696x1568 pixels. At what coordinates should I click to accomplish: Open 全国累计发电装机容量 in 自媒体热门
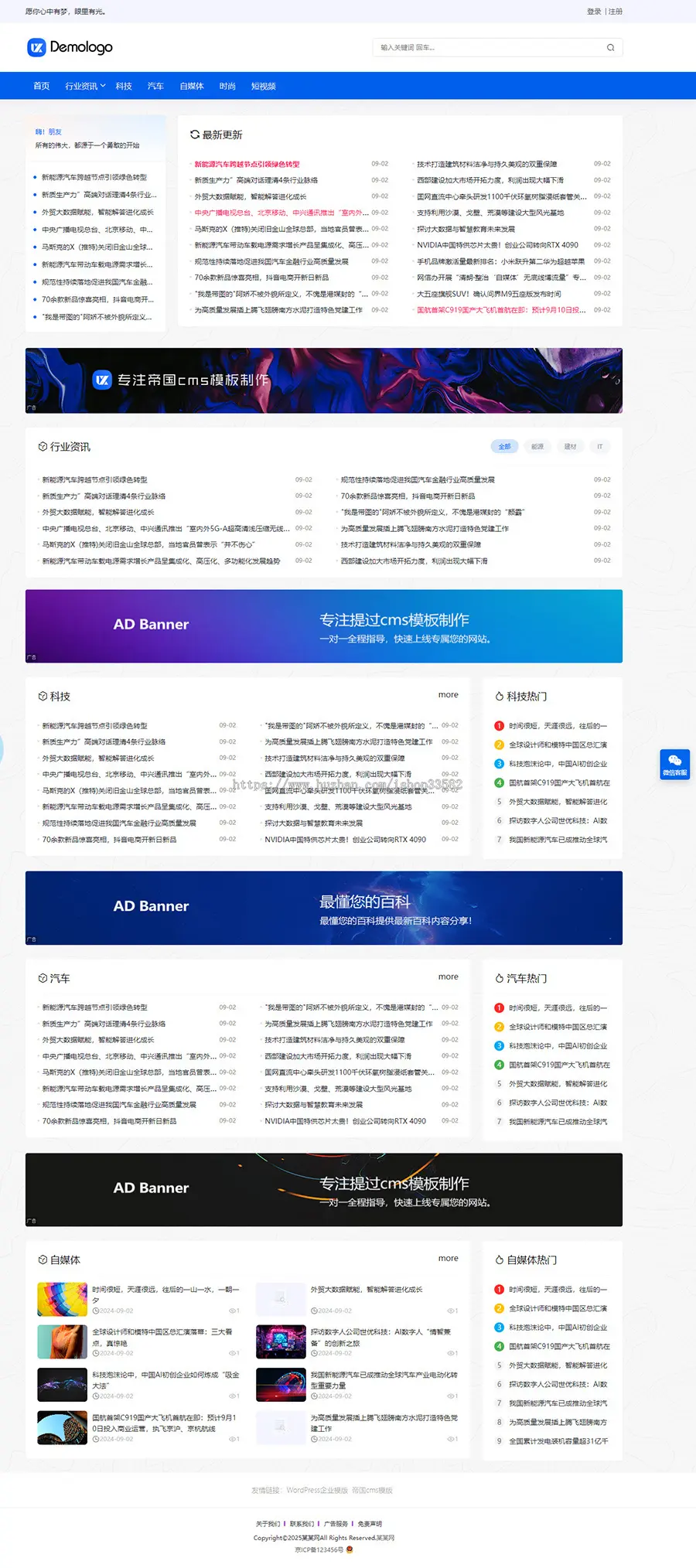click(x=558, y=1441)
